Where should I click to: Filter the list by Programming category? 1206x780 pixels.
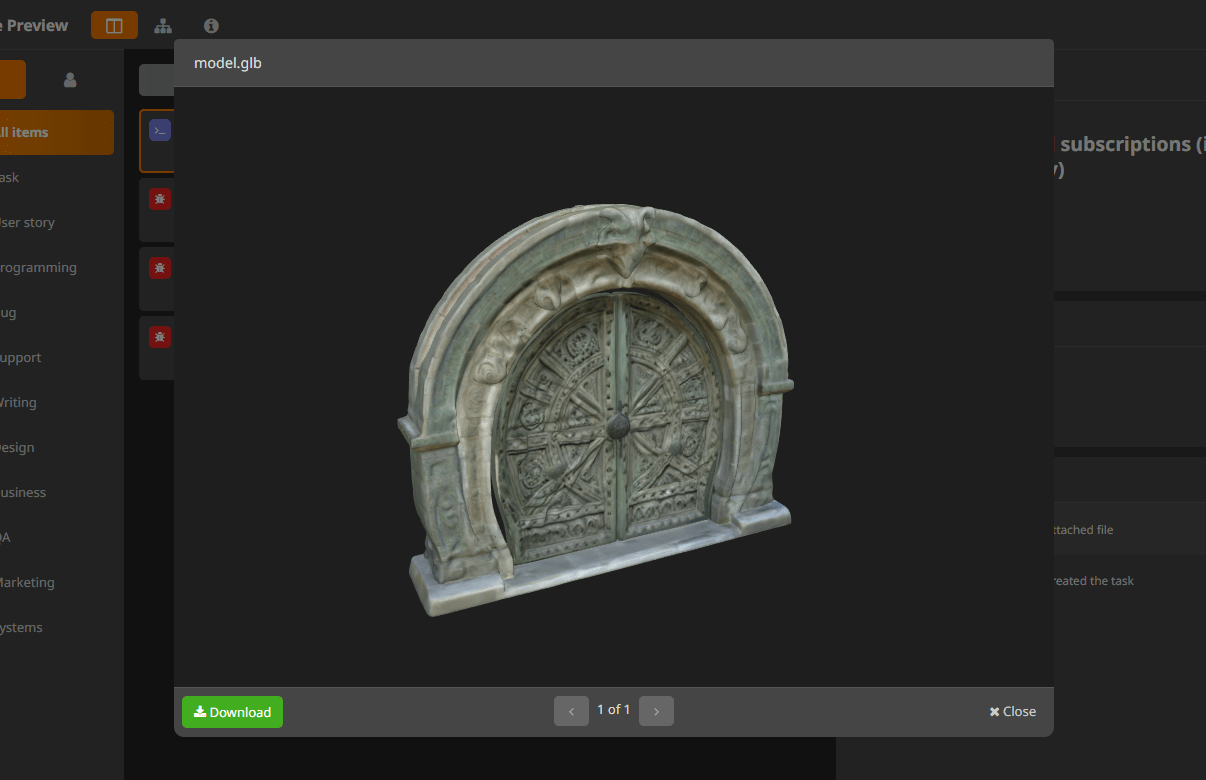pyautogui.click(x=38, y=267)
